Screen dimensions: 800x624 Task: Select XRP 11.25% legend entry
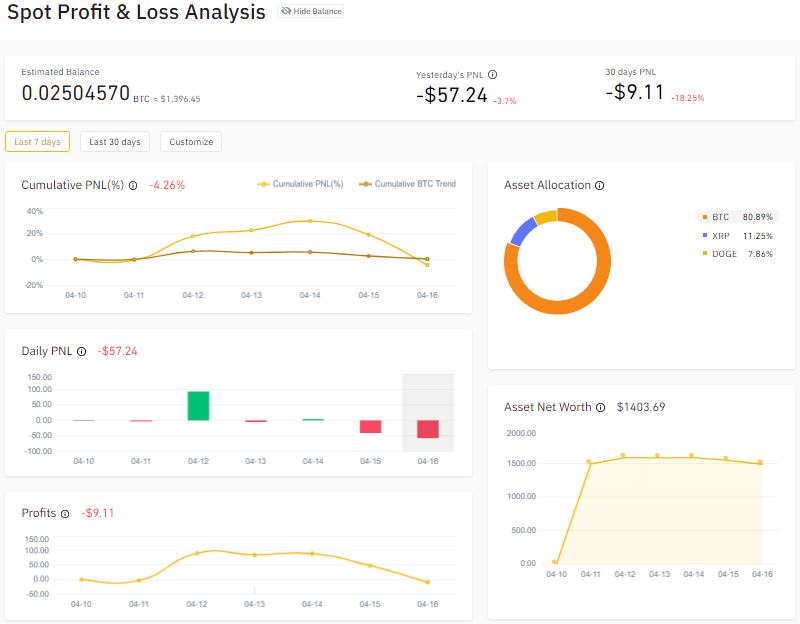pyautogui.click(x=737, y=236)
